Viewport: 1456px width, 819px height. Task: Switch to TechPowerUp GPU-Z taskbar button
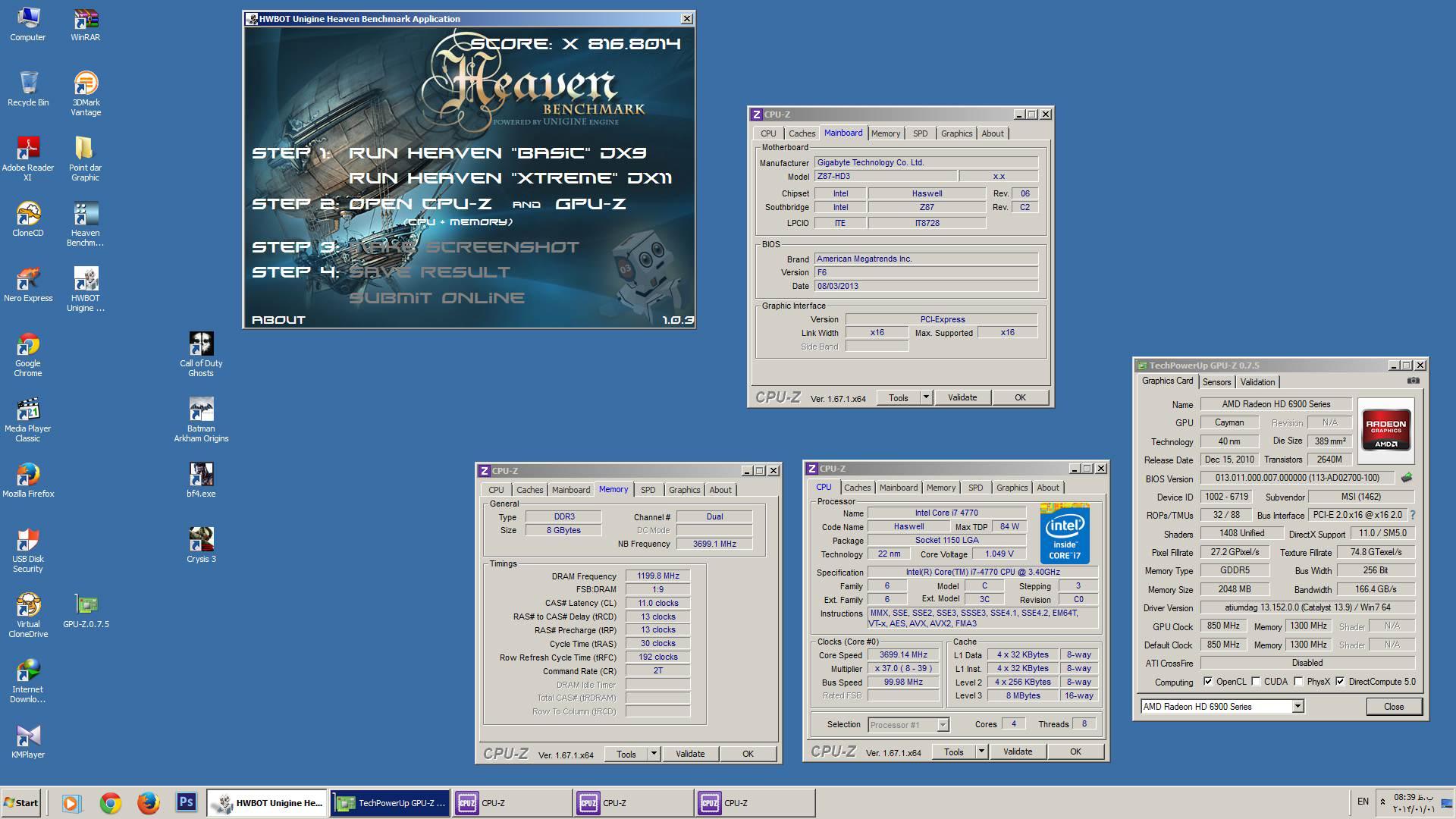click(x=391, y=802)
